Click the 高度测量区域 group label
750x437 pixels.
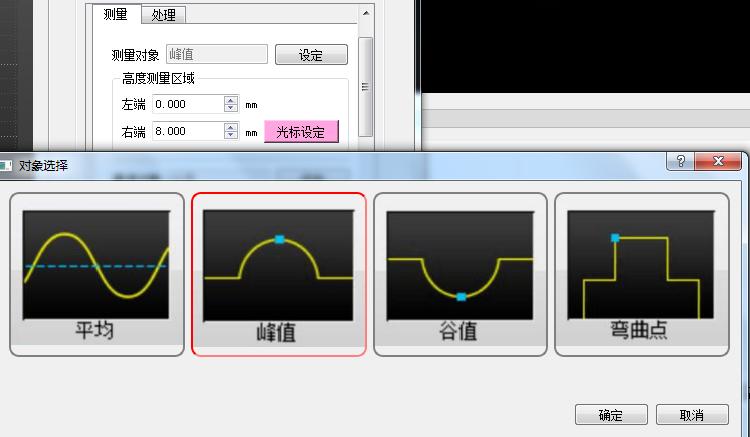tap(158, 78)
